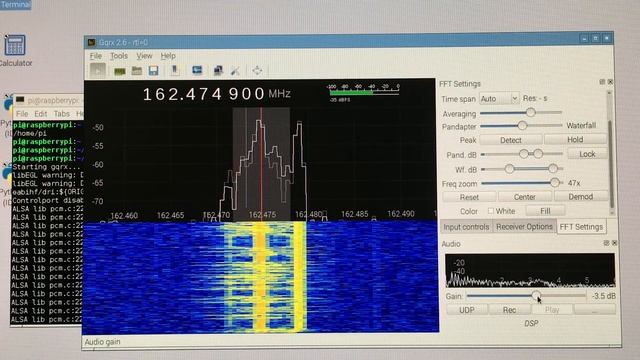Click the terminal window title icon
The width and height of the screenshot is (640, 360).
coord(20,100)
